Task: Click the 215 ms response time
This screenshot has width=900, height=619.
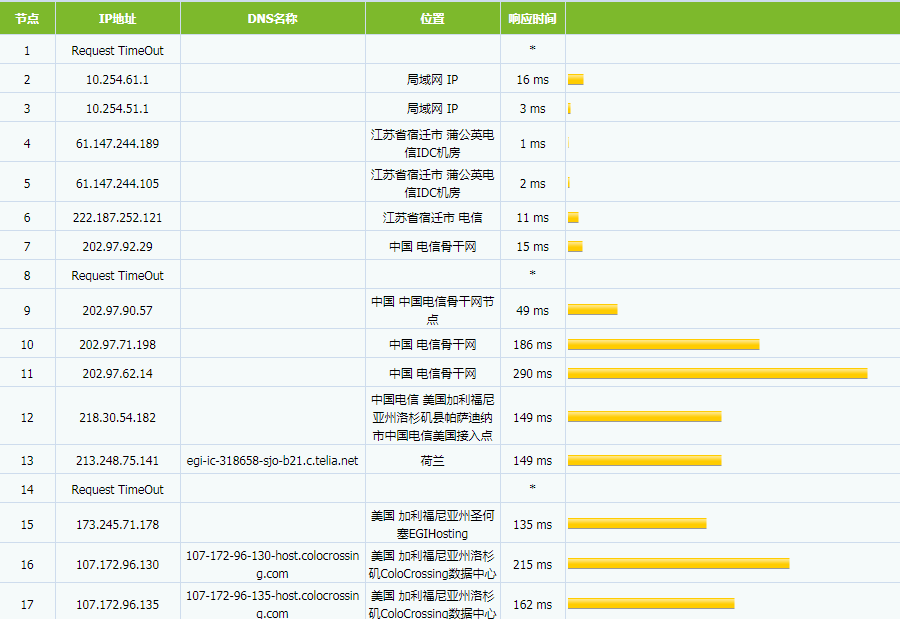Action: click(x=532, y=564)
